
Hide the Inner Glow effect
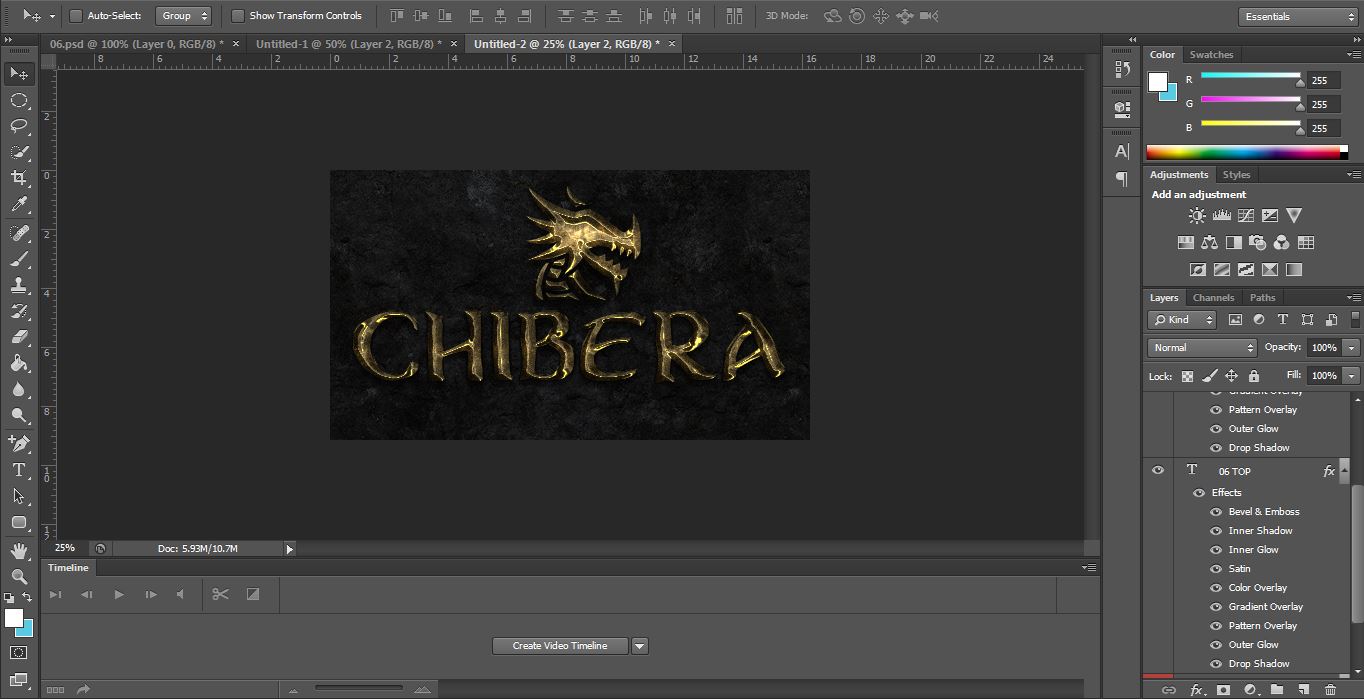(x=1217, y=550)
